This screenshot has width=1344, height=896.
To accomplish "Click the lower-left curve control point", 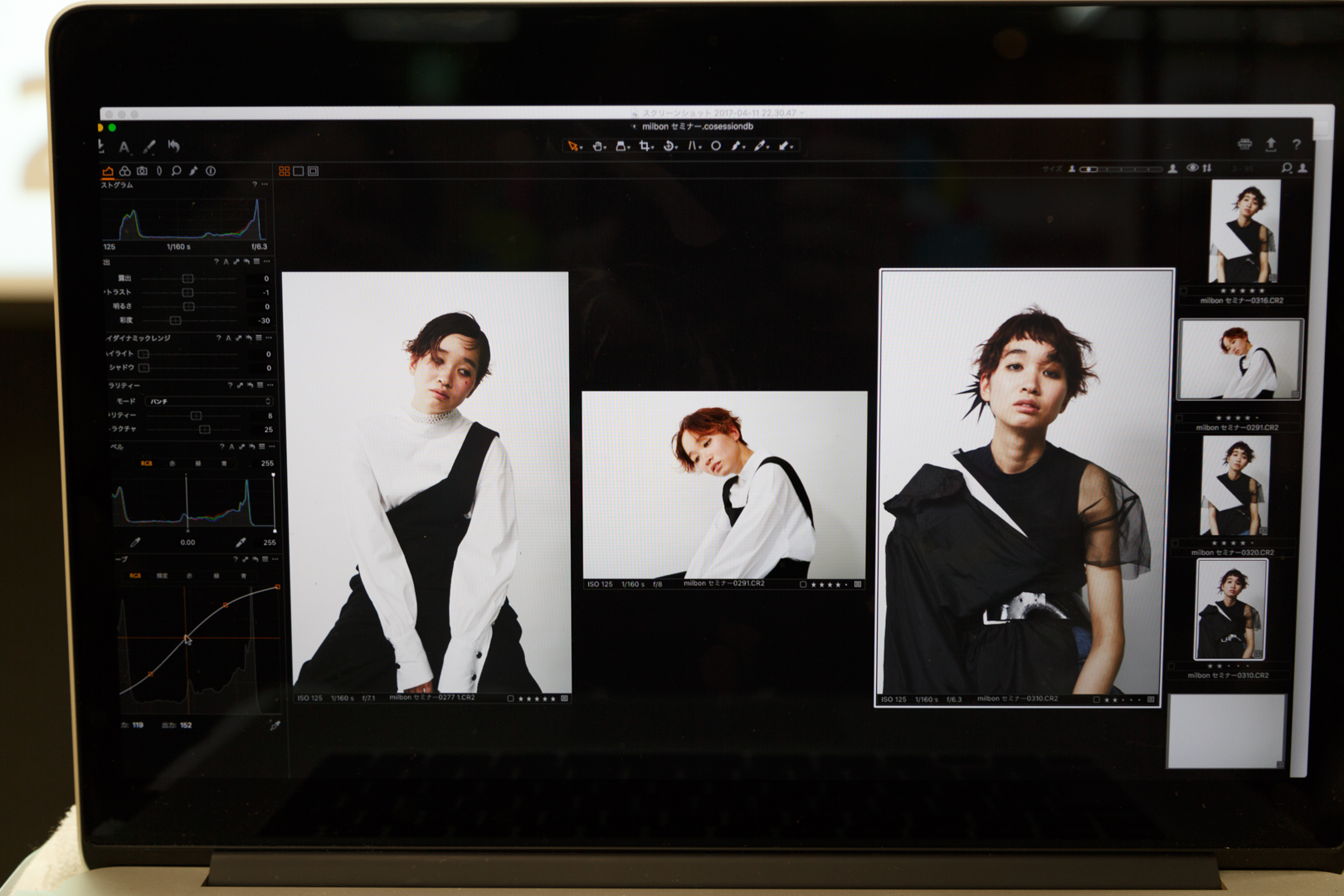I will click(150, 674).
